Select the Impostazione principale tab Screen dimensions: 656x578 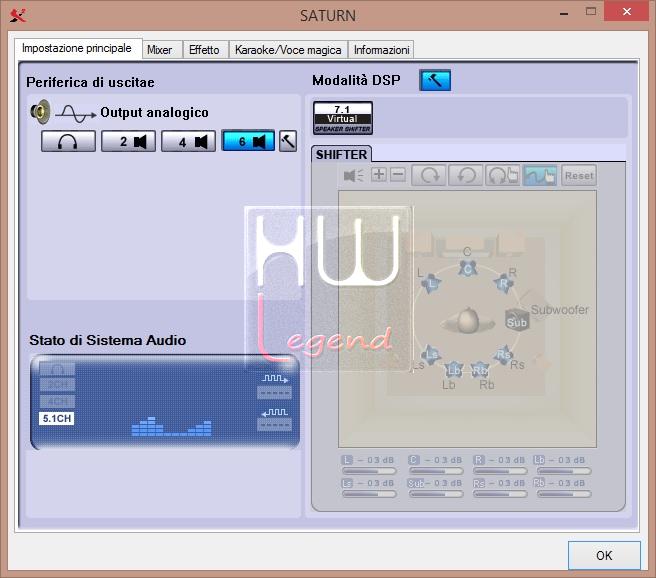[x=77, y=48]
